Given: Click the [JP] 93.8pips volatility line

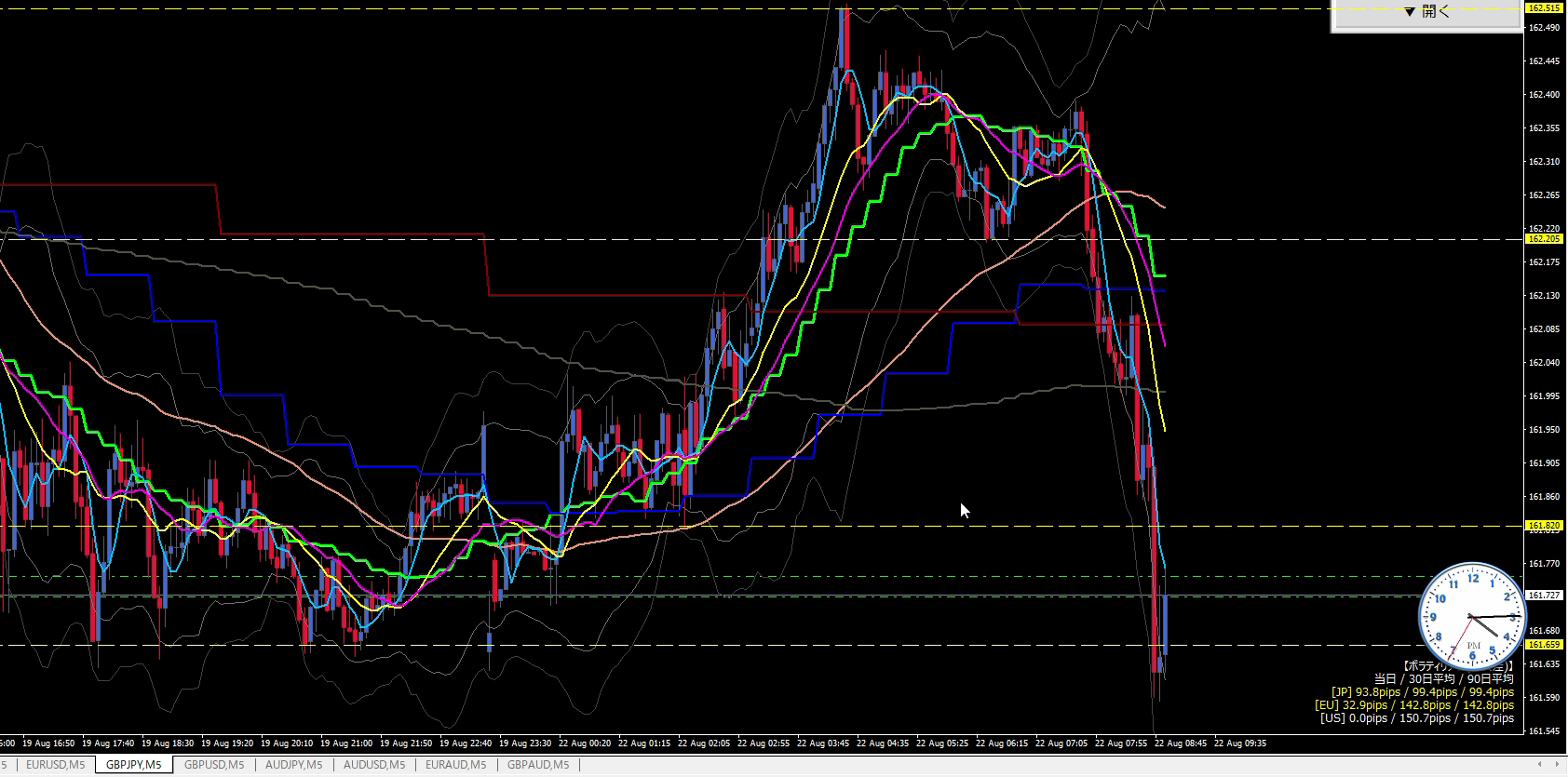Looking at the screenshot, I should pyautogui.click(x=1422, y=692).
